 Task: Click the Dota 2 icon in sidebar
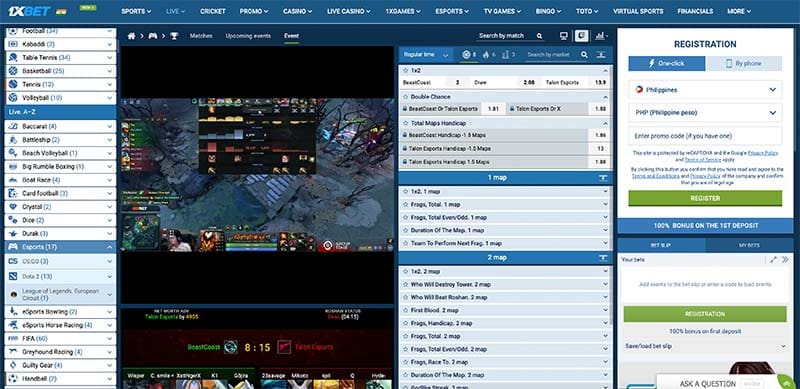tap(13, 276)
